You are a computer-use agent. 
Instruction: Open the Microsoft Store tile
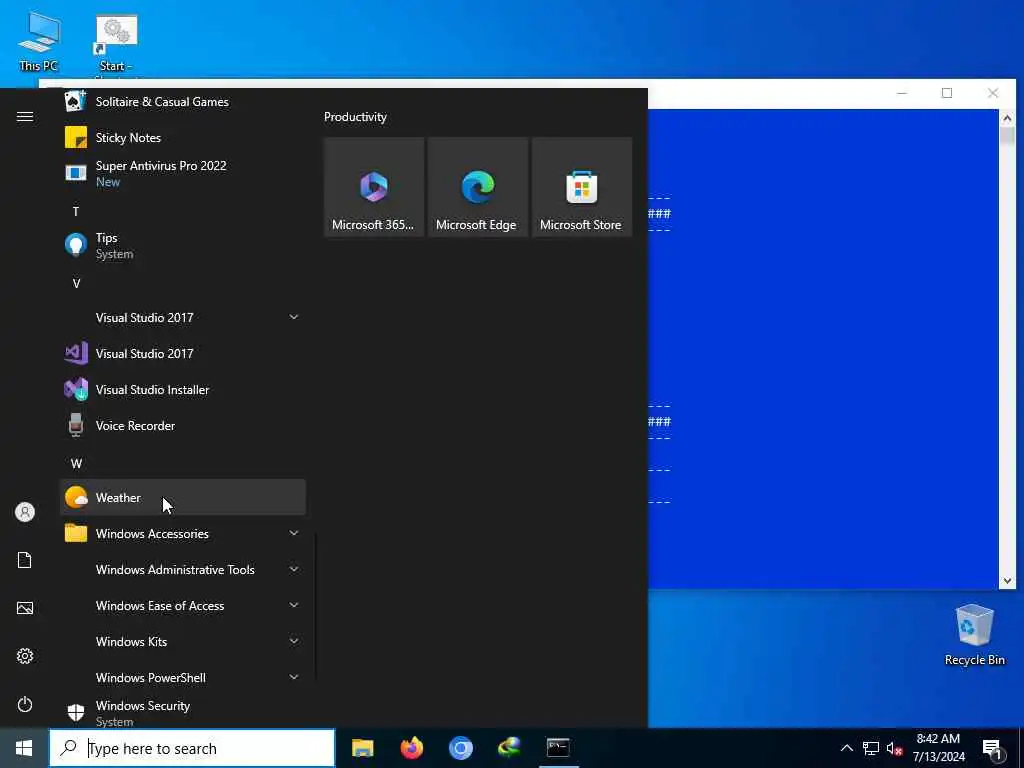(581, 187)
